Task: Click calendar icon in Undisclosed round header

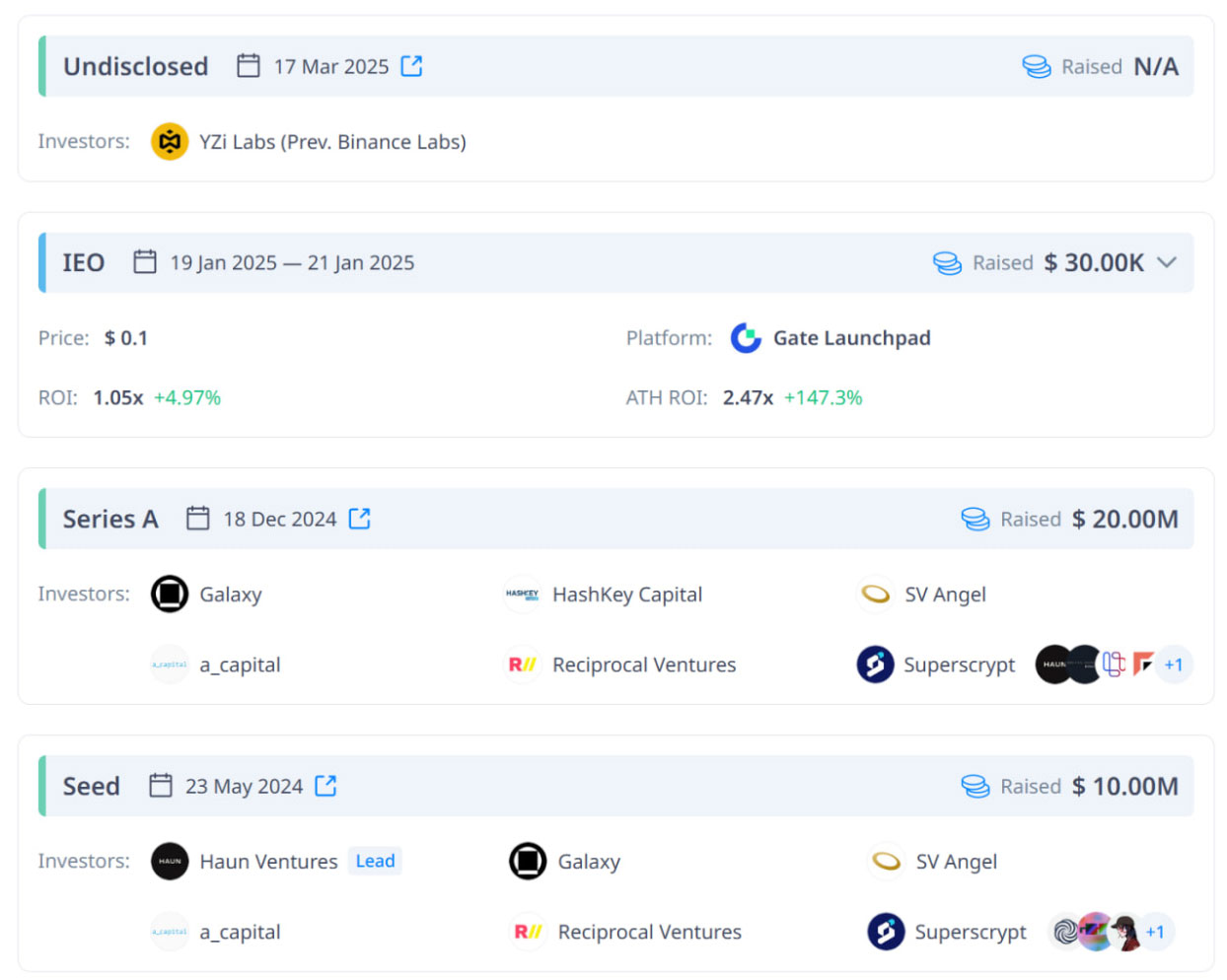Action: [249, 66]
